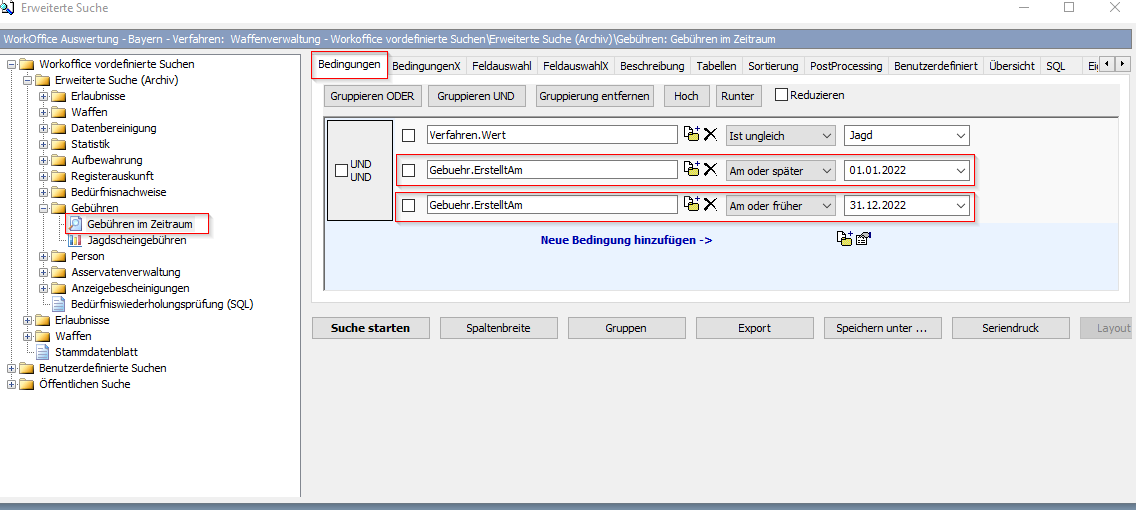The height and width of the screenshot is (510, 1136).
Task: Toggle the UND group checkbox
Action: click(x=341, y=170)
